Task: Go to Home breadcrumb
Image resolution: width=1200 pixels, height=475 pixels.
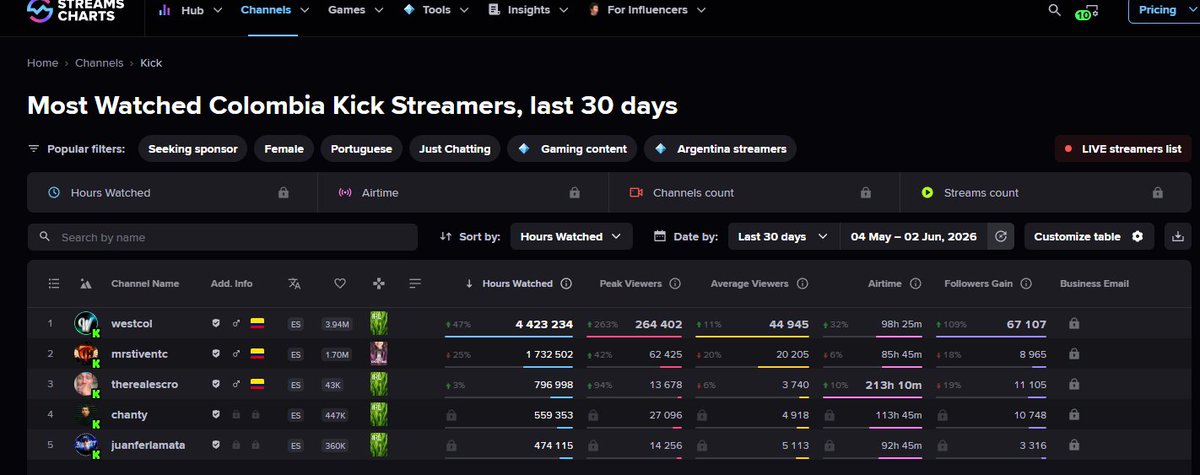Action: pos(42,63)
